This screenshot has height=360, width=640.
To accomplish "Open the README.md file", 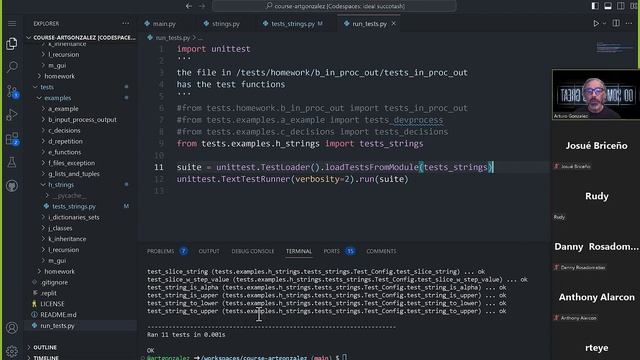I will pyautogui.click(x=58, y=315).
